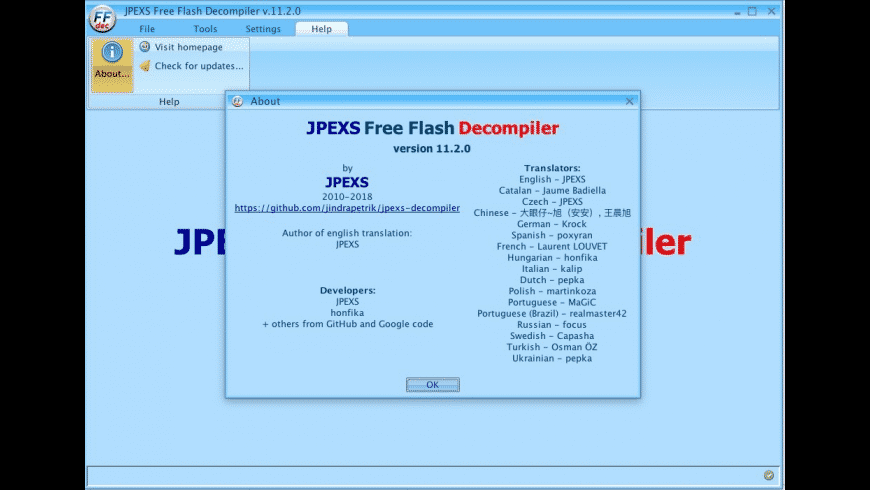The width and height of the screenshot is (870, 490).
Task: Click the Czech – JPEXS translator line
Action: (552, 201)
